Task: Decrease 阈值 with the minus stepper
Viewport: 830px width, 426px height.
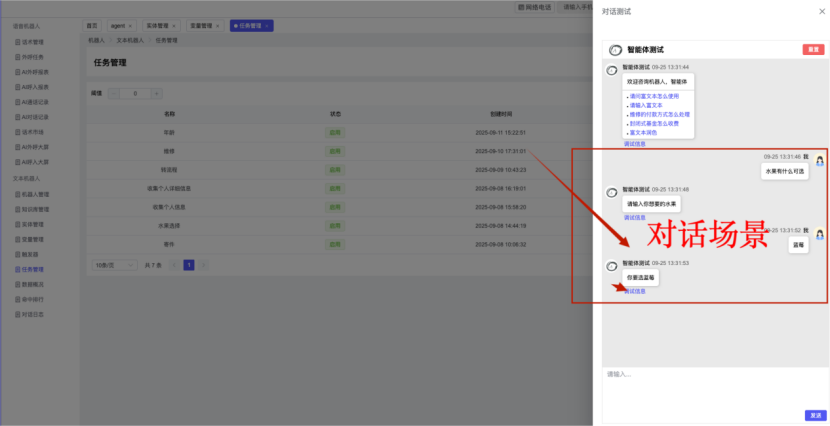Action: point(114,93)
